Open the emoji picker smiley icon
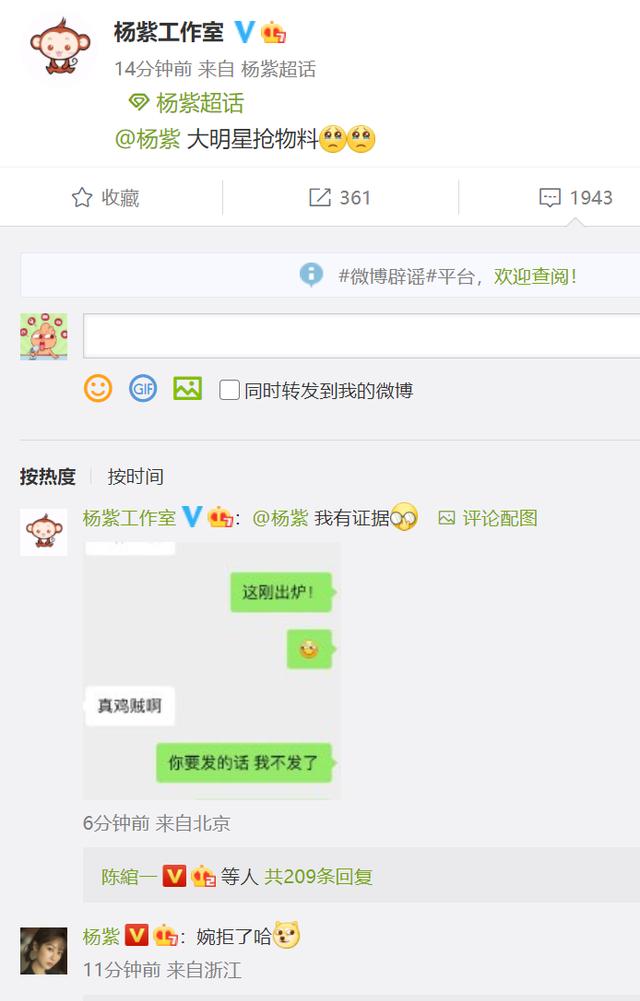Screen dimensions: 640x1001 [x=98, y=388]
